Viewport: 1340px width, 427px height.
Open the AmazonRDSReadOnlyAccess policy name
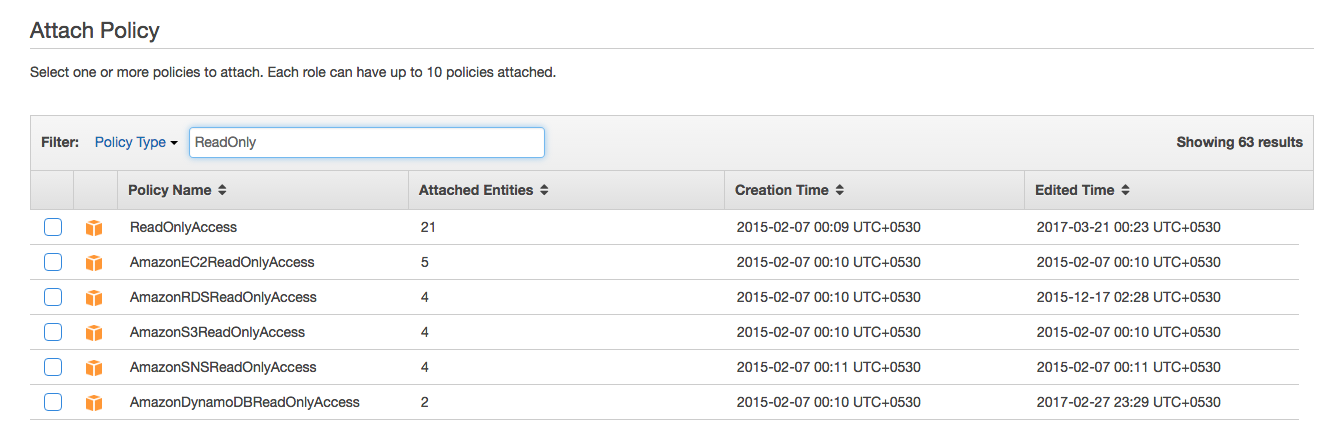point(223,297)
